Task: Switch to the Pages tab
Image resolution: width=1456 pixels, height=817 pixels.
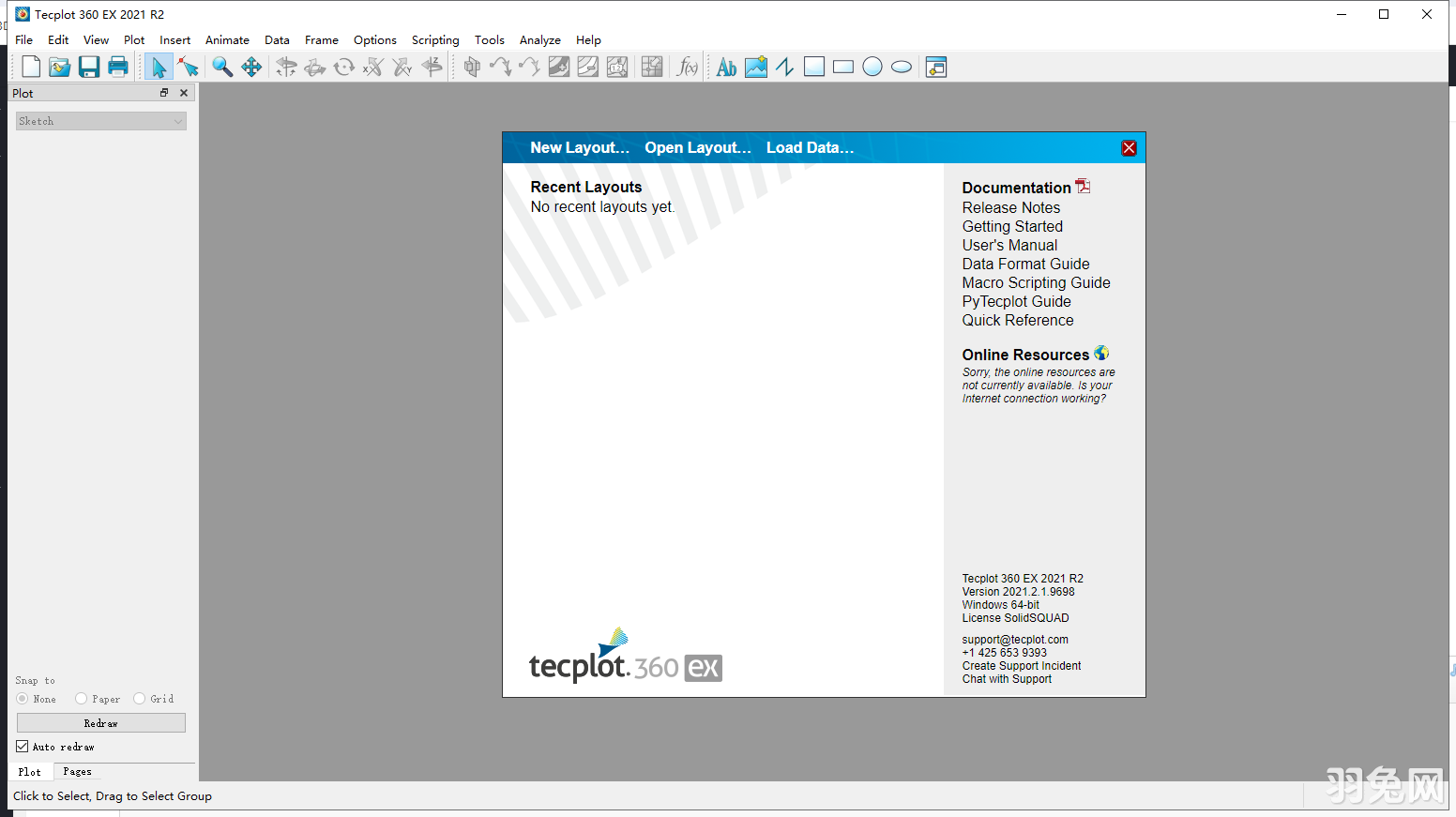Action: point(76,771)
